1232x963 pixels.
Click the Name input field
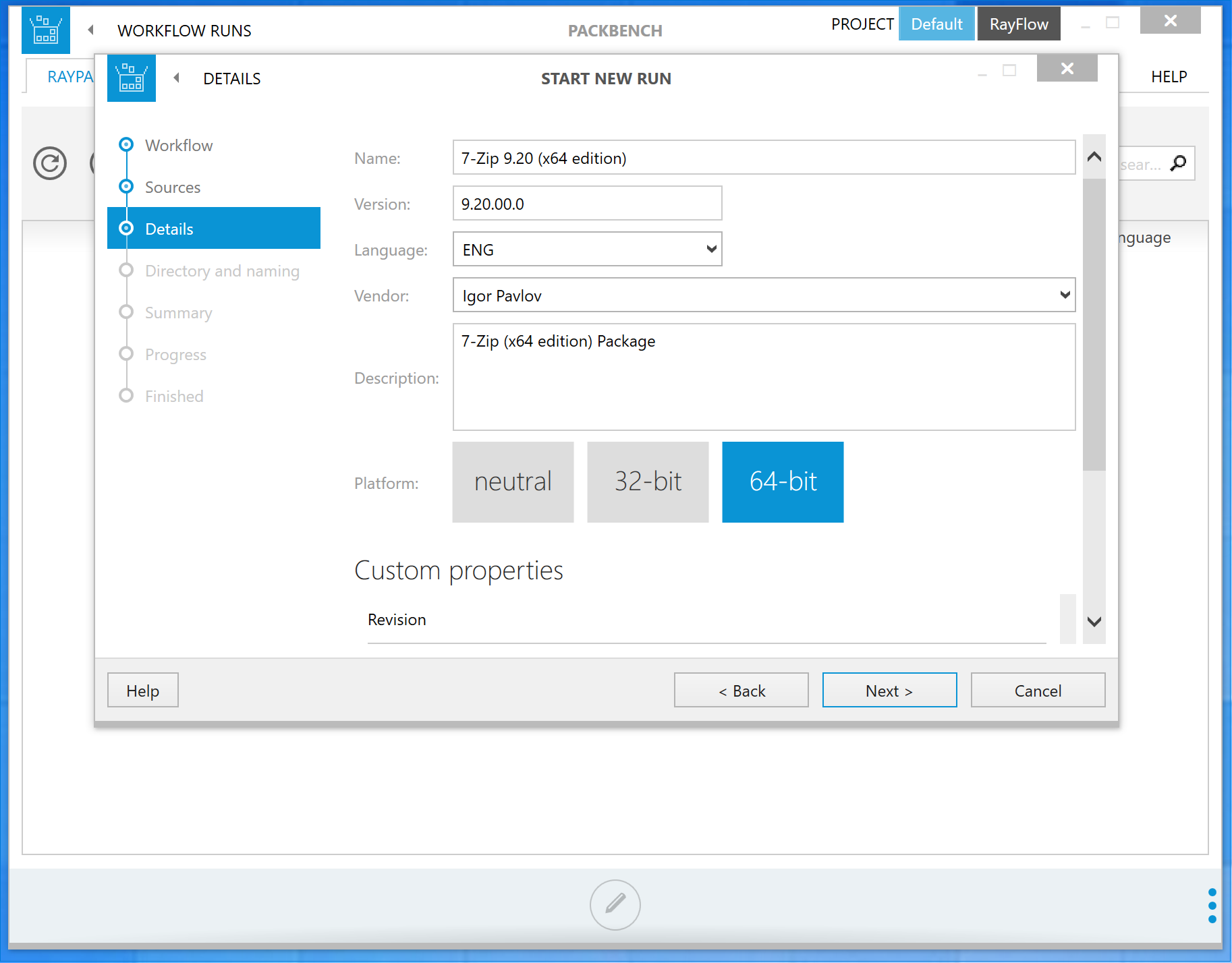coord(764,157)
